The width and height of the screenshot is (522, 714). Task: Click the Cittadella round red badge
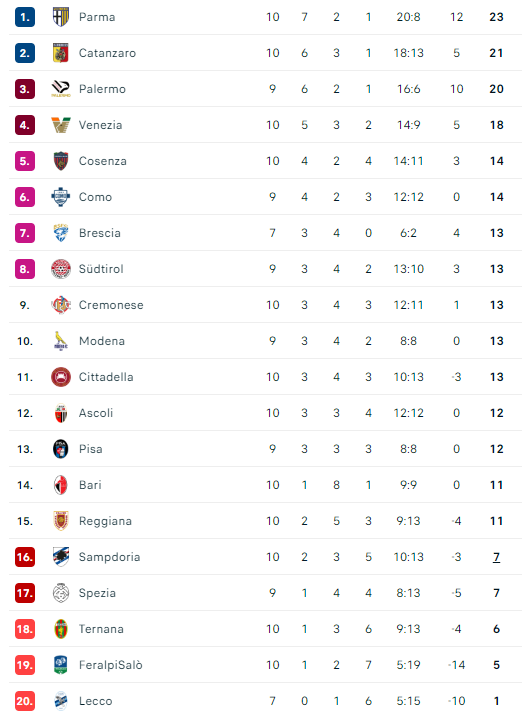pos(61,377)
